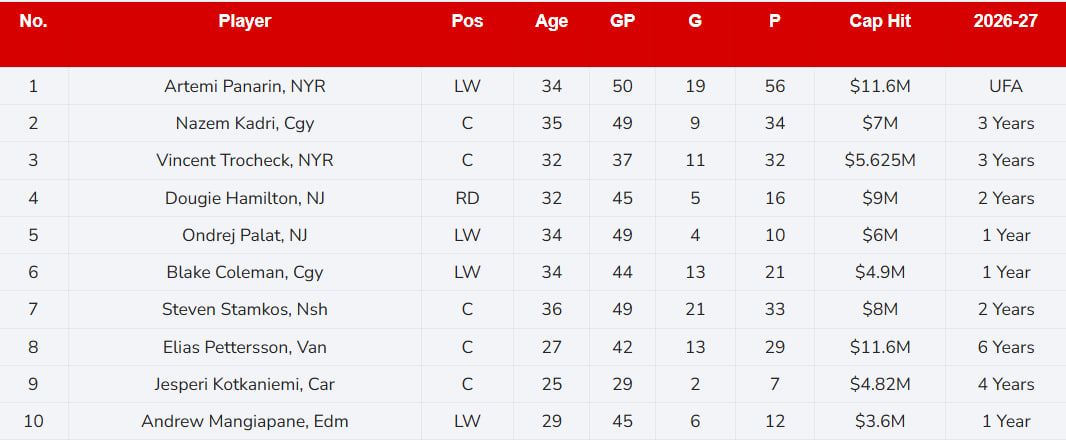Click Ondrej Palat, NJ player name

245,235
